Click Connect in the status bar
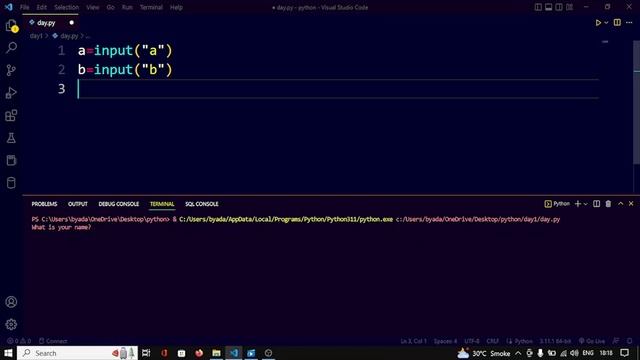 [53, 341]
